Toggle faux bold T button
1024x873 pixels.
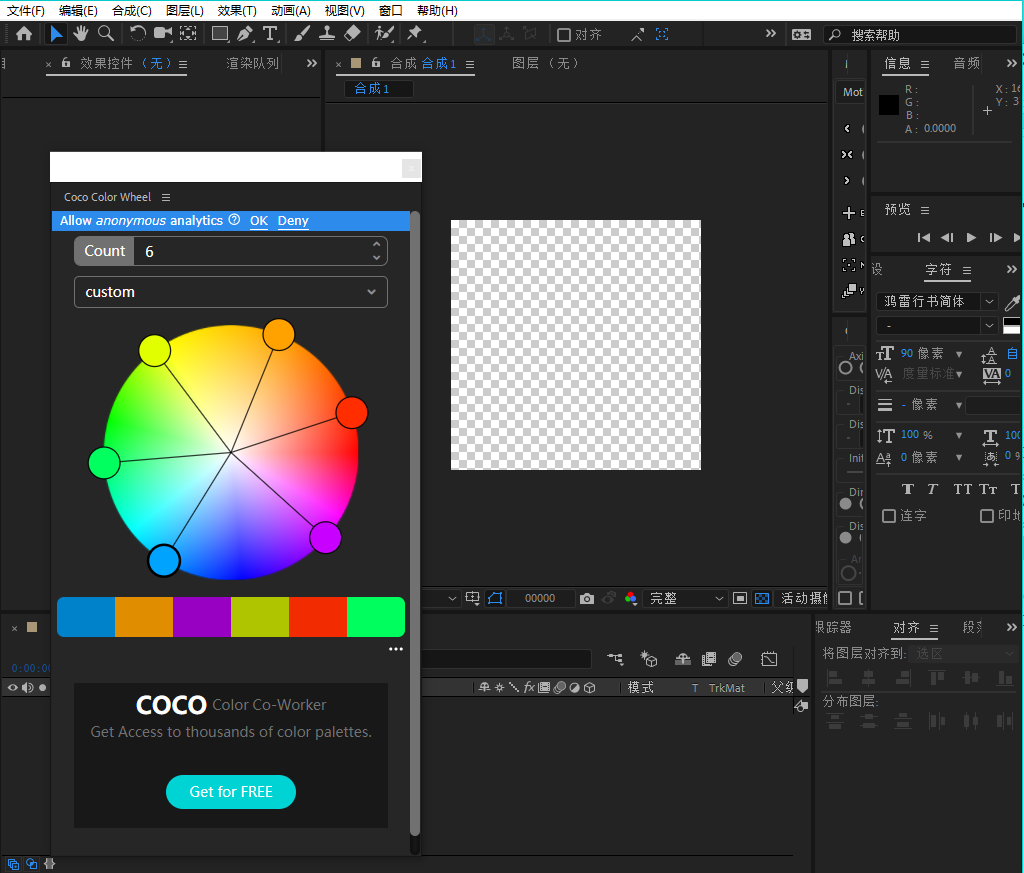908,489
